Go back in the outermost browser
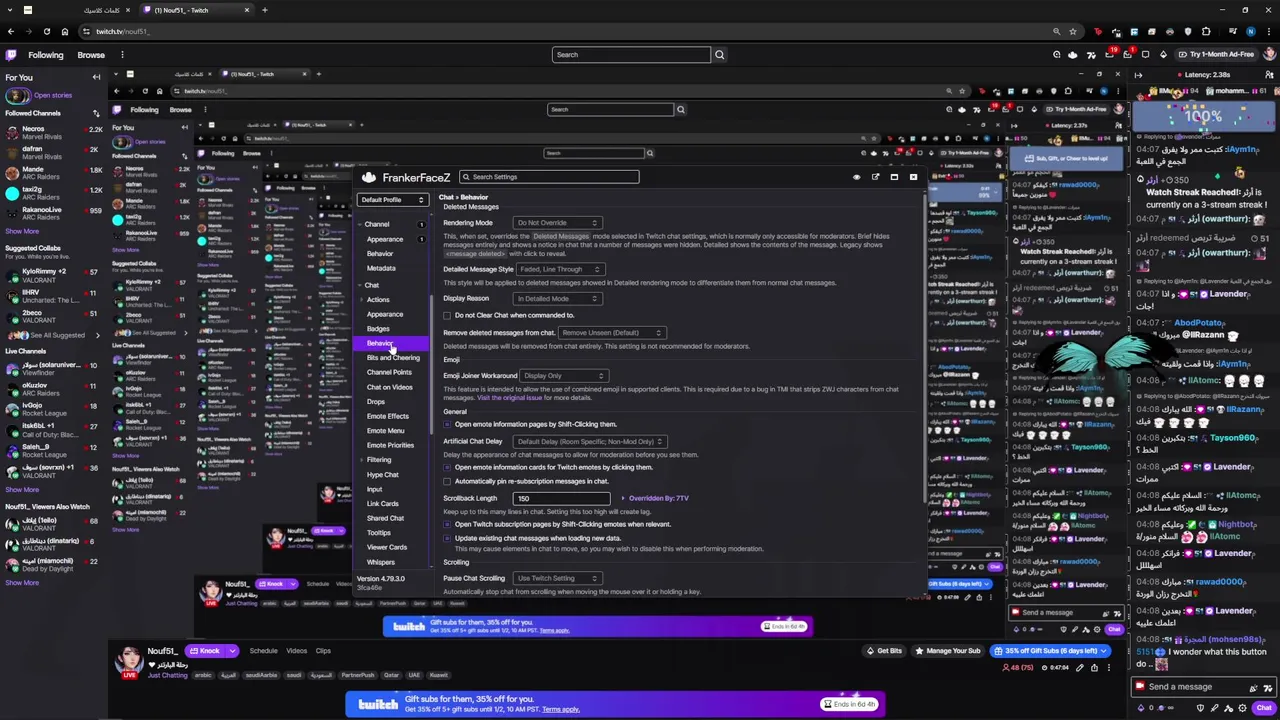The width and height of the screenshot is (1280, 720). click(x=10, y=31)
